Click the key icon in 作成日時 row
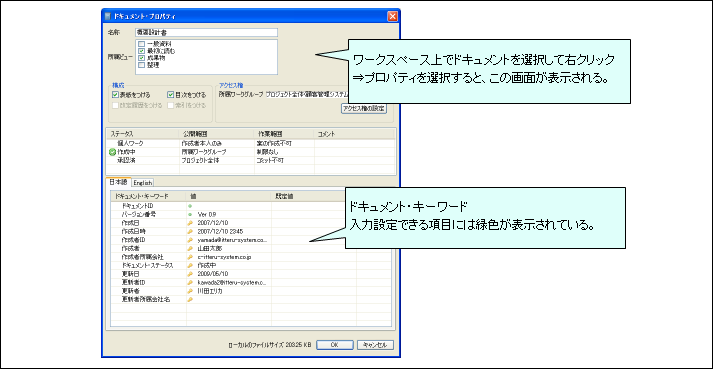The height and width of the screenshot is (370, 714). (x=190, y=232)
